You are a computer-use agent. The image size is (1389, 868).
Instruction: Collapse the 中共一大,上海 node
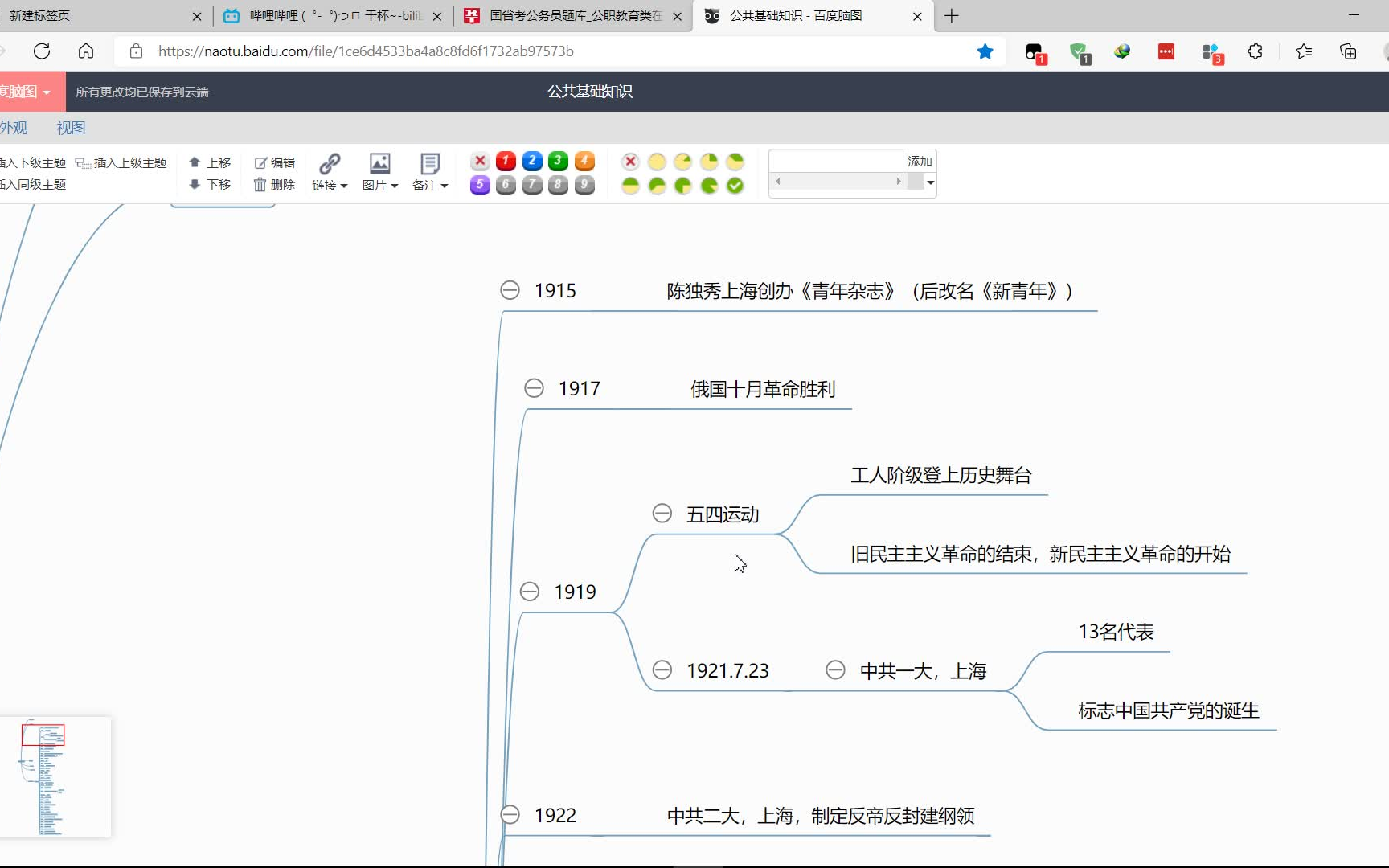point(835,669)
